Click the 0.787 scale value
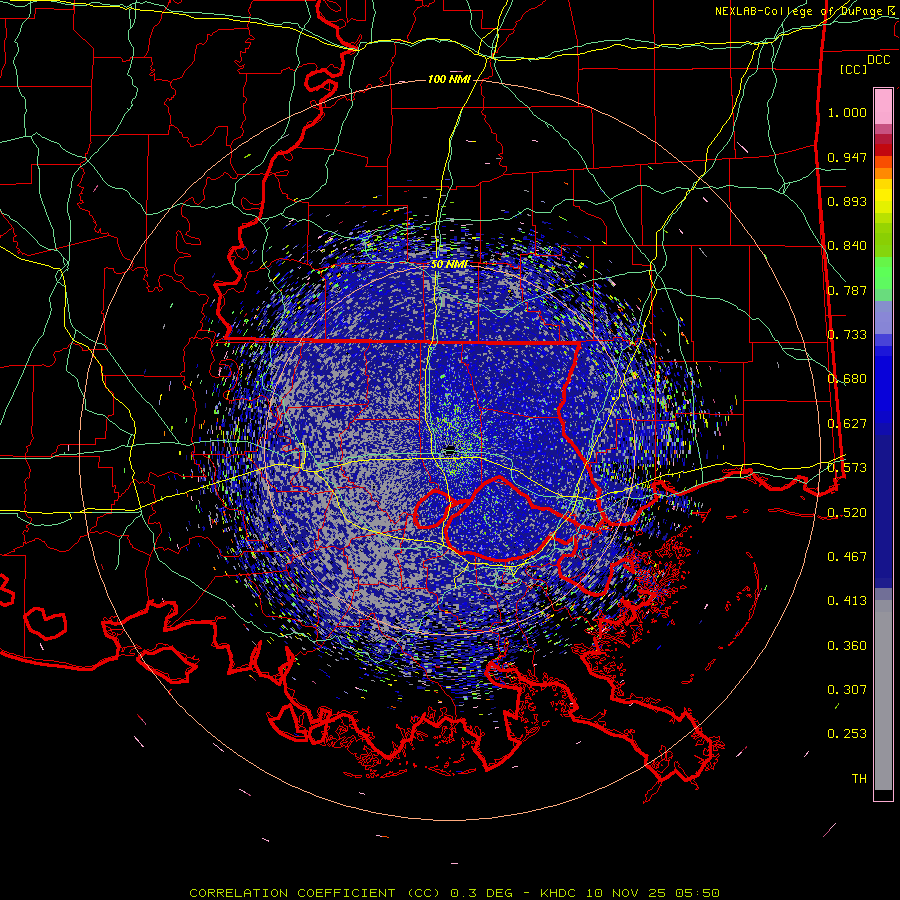The image size is (900, 900). [x=847, y=290]
